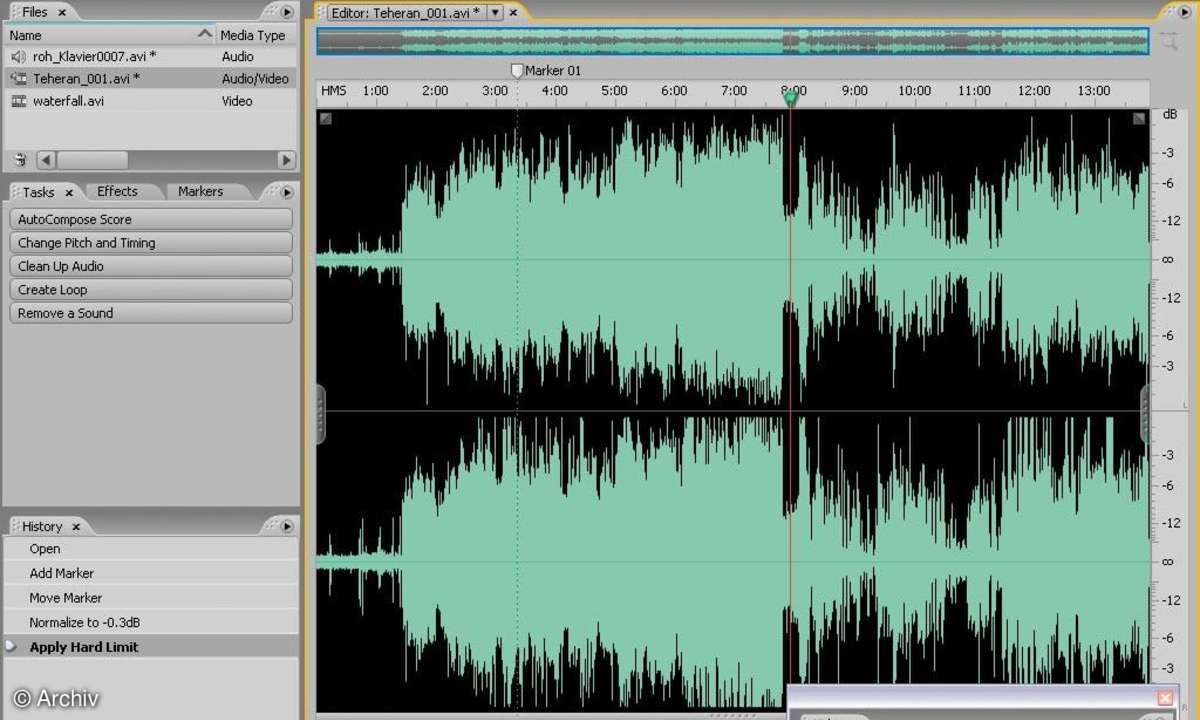Switch to the Markers tab

(200, 191)
